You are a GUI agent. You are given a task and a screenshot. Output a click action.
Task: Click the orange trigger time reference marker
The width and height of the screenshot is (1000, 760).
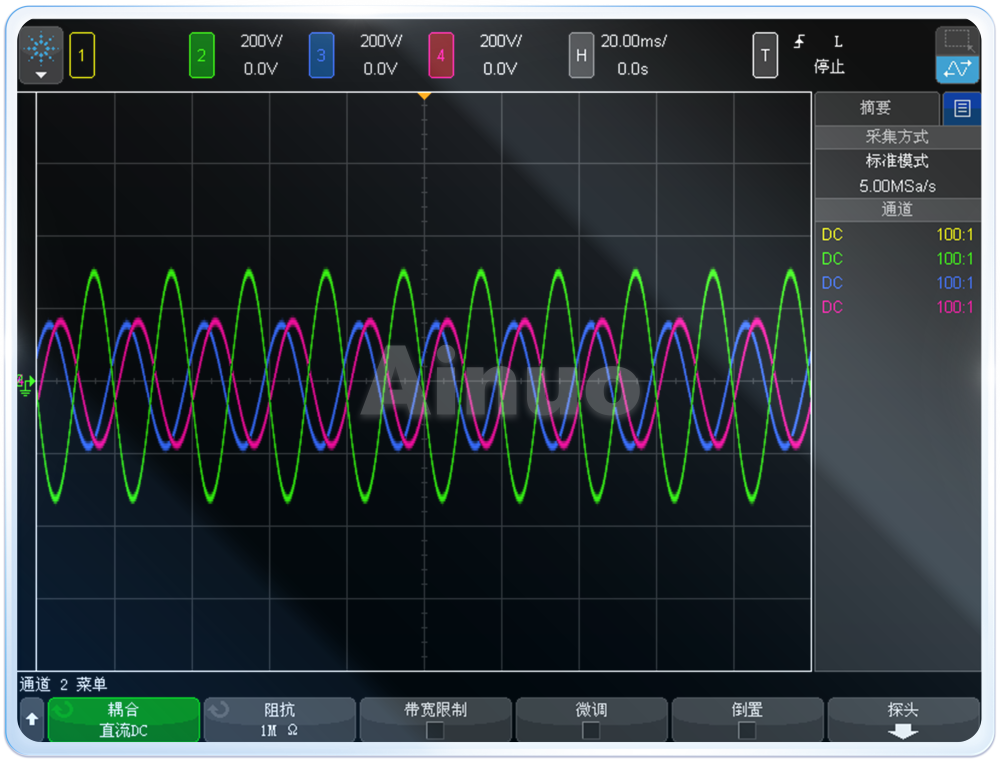pyautogui.click(x=424, y=96)
